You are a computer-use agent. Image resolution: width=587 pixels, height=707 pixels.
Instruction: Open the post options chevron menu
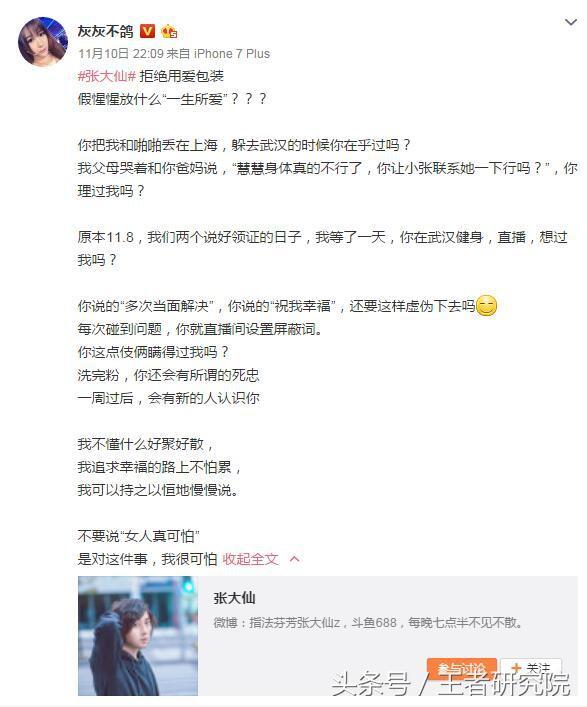click(571, 22)
